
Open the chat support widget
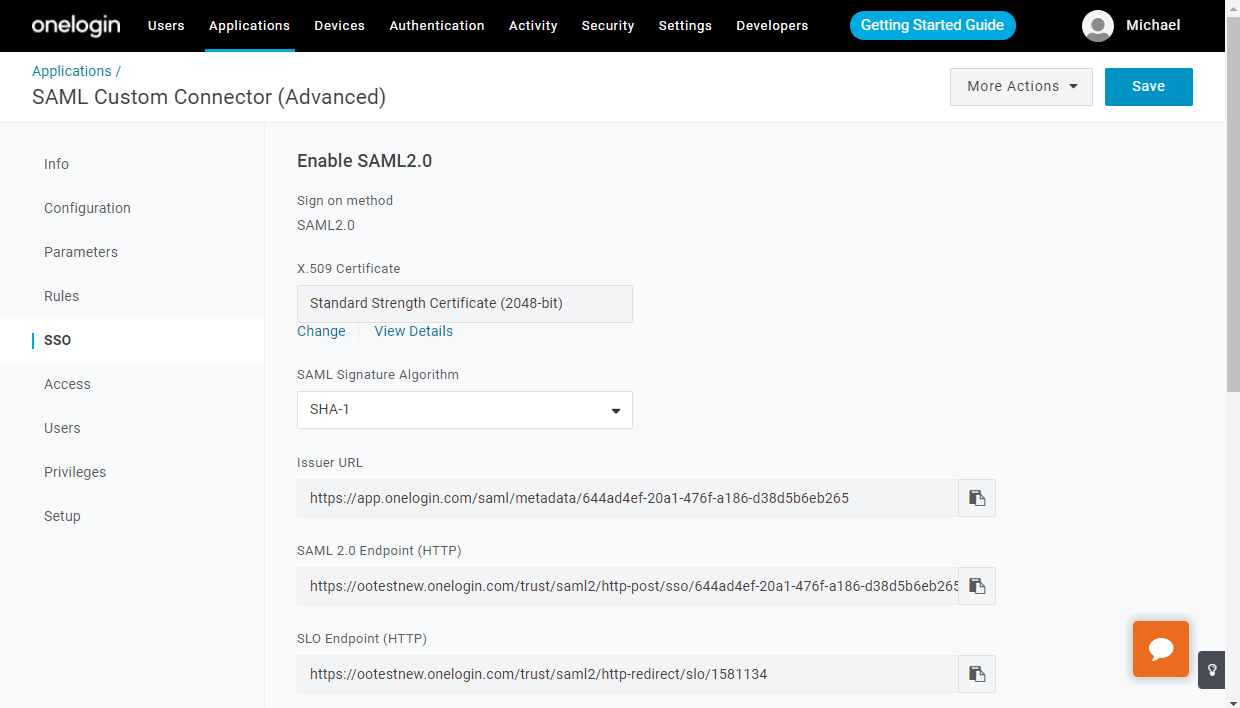1160,648
